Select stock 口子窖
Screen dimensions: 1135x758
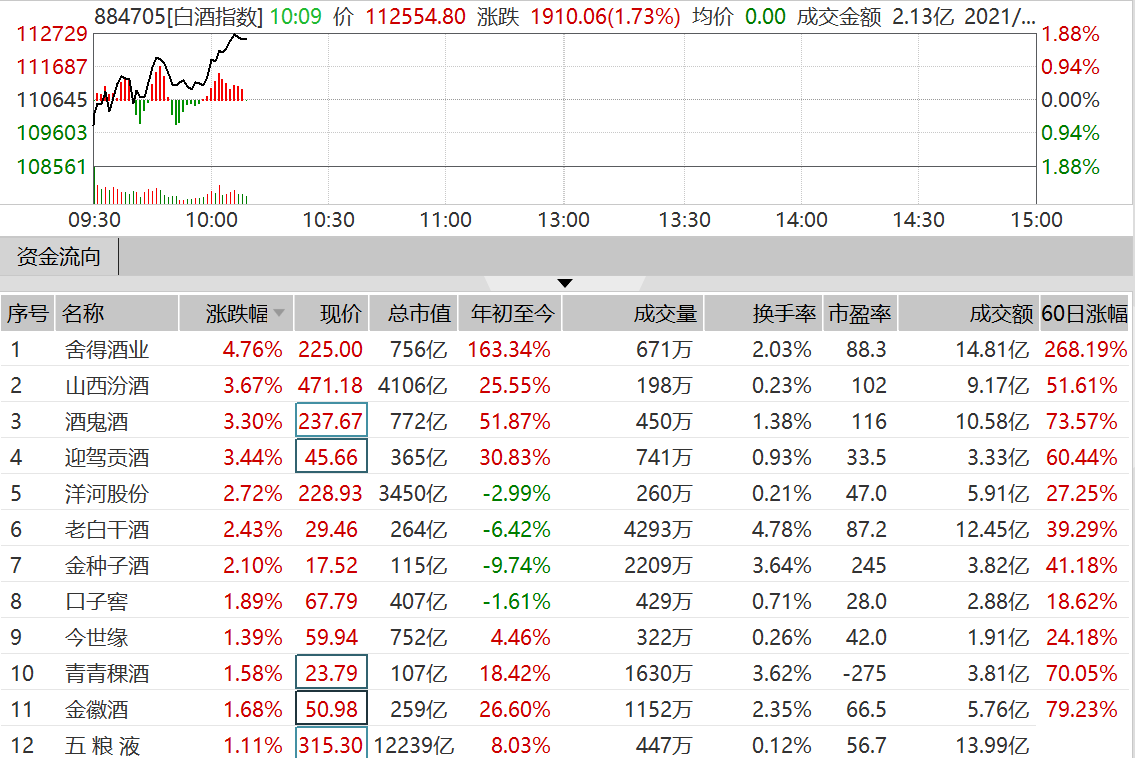(96, 602)
